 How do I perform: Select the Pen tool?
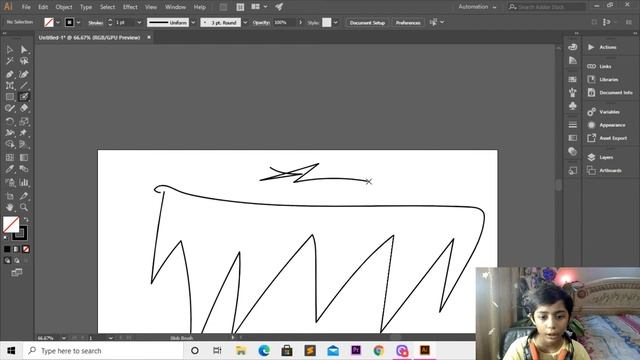(x=10, y=74)
